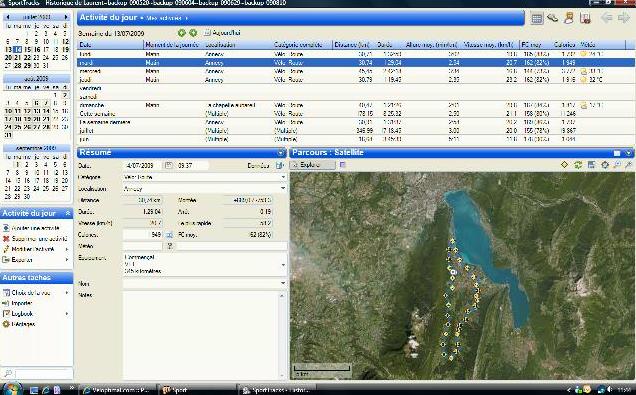Image resolution: width=636 pixels, height=395 pixels.
Task: Sort by the Calories column header
Action: tap(565, 45)
